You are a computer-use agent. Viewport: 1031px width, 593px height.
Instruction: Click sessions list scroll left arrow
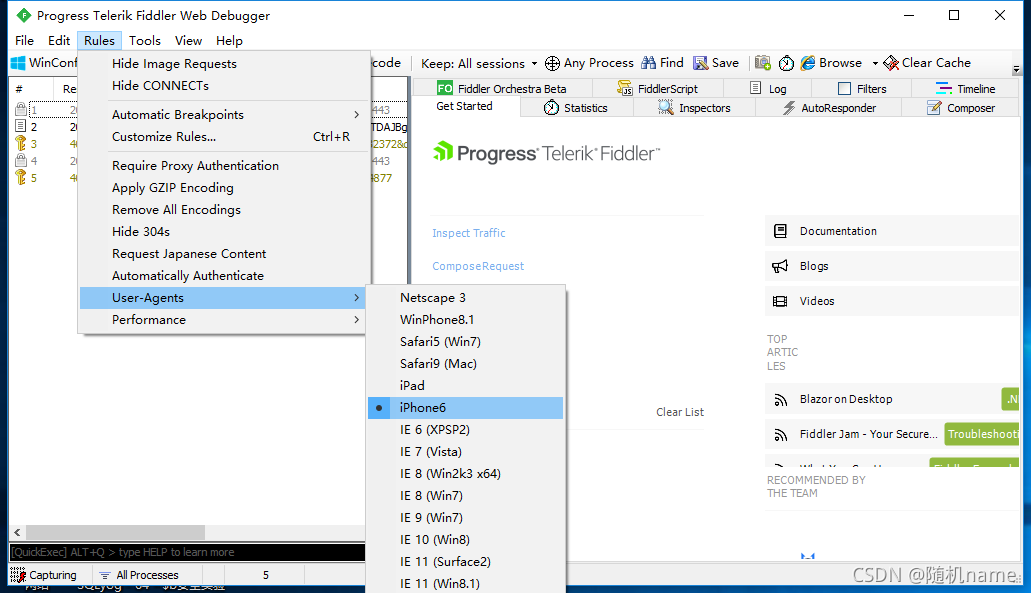click(17, 532)
